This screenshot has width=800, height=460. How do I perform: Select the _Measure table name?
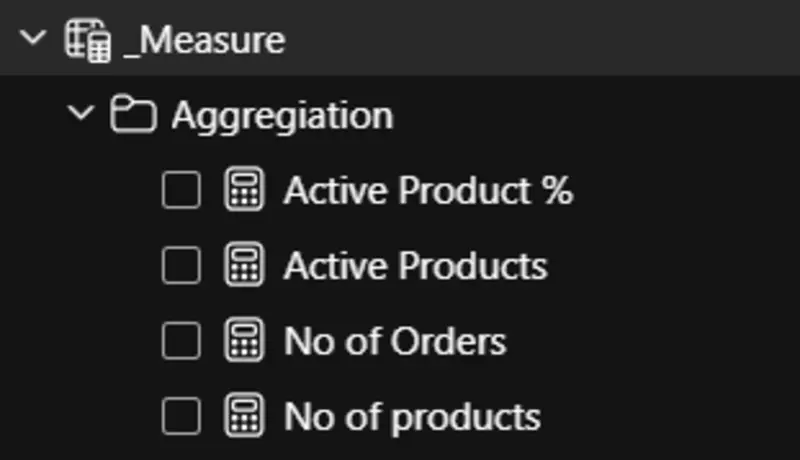click(204, 41)
